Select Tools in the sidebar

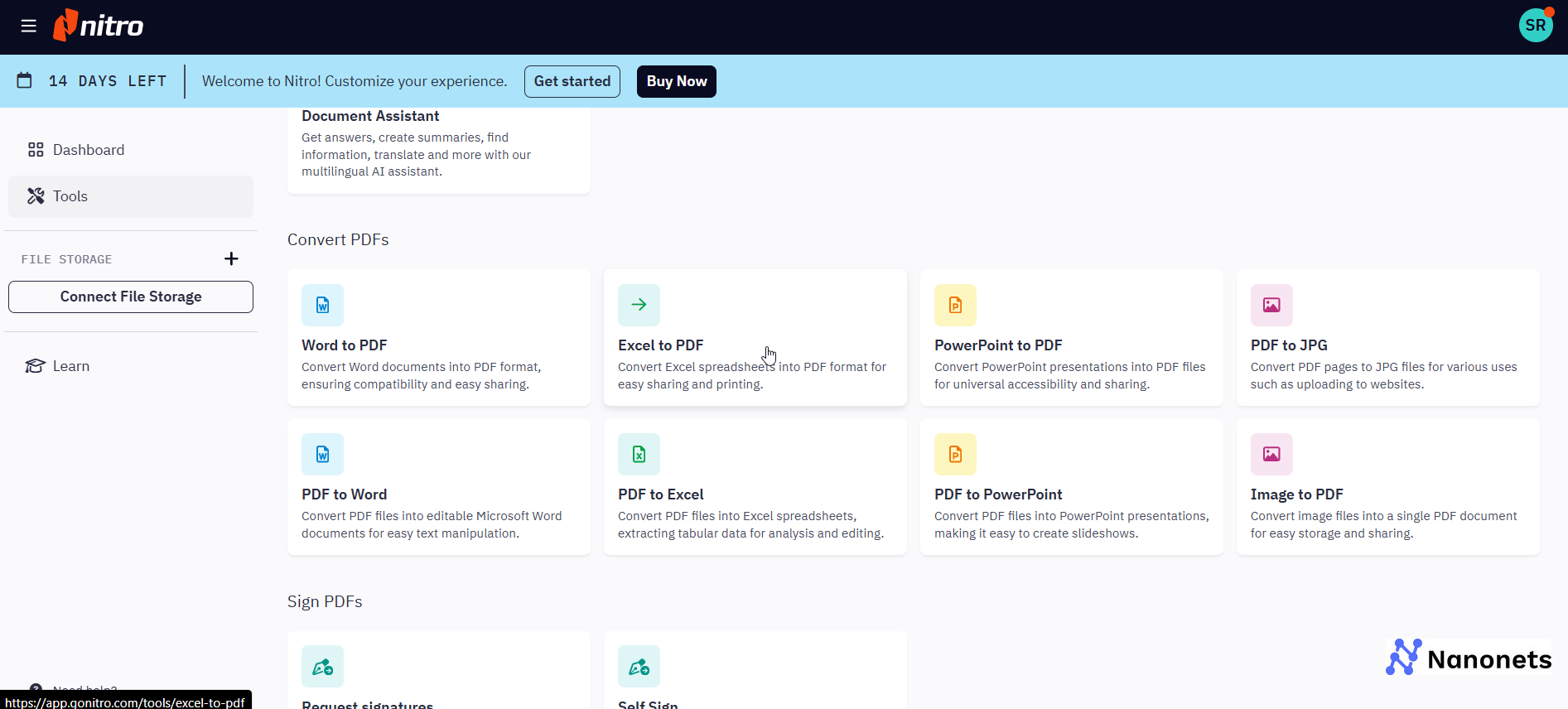[x=131, y=196]
